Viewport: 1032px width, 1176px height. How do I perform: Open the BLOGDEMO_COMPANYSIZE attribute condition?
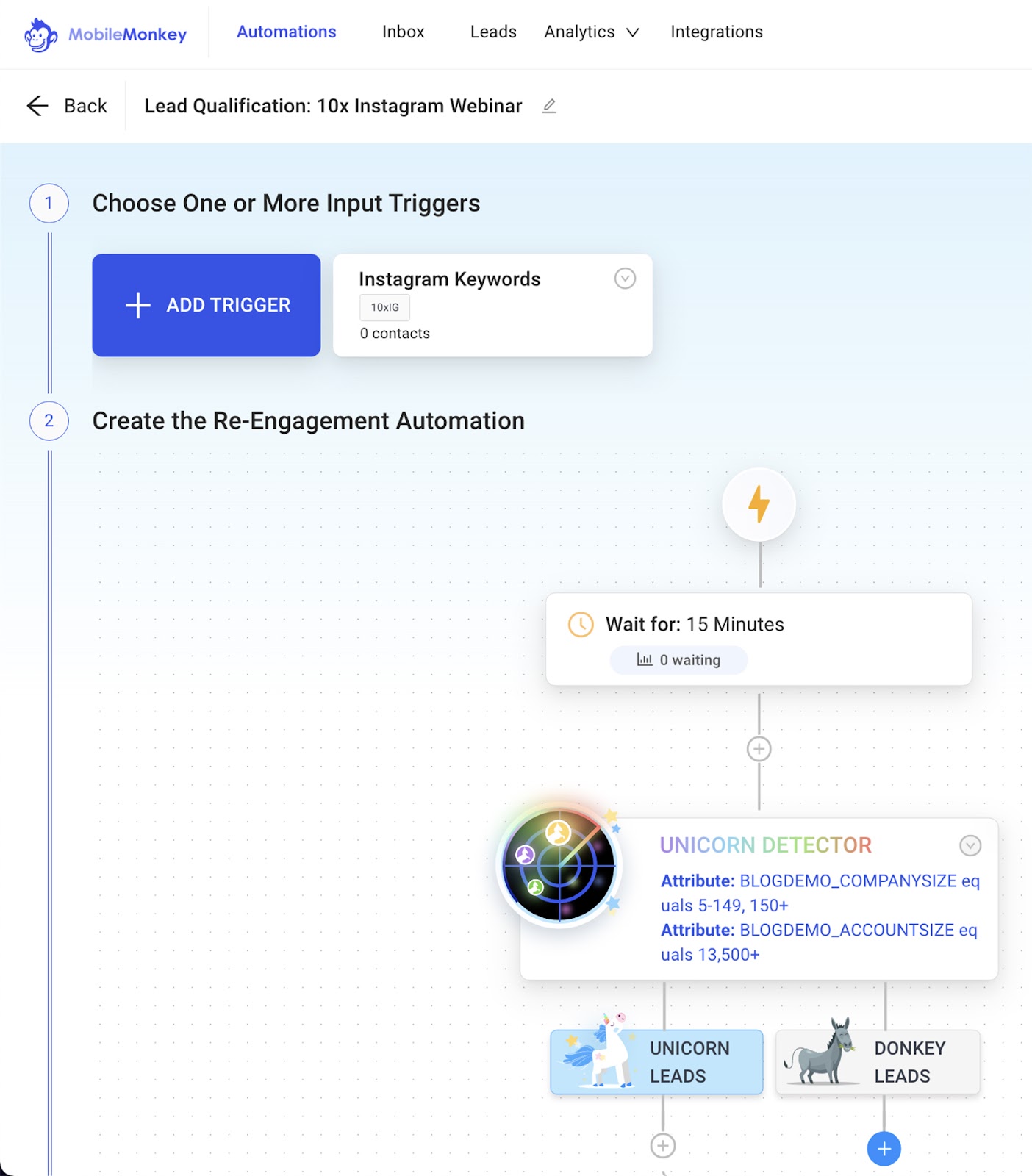(x=820, y=893)
